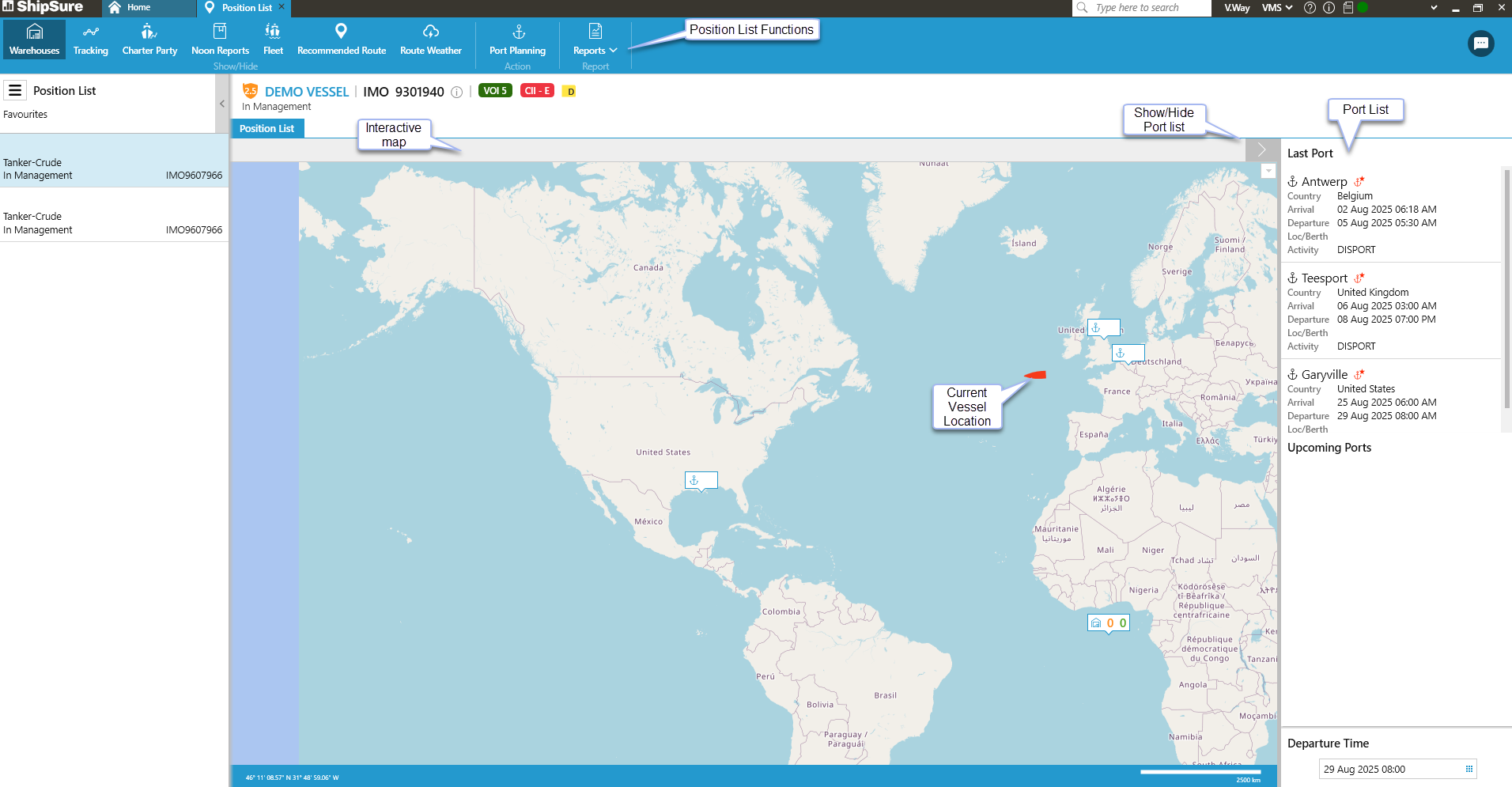The height and width of the screenshot is (787, 1512).
Task: Open the Position List hamburger menu
Action: [x=15, y=91]
